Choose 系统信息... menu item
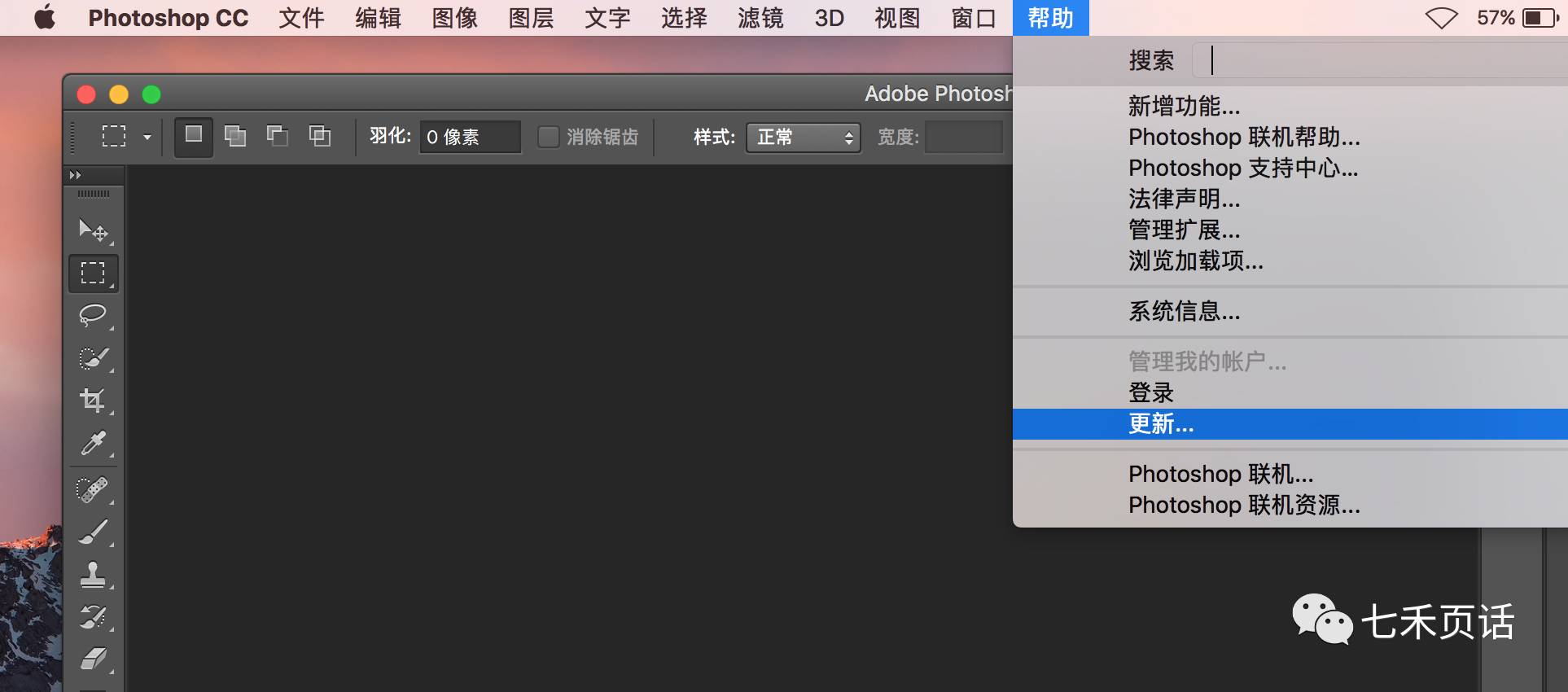Viewport: 1568px width, 692px height. pyautogui.click(x=1290, y=311)
